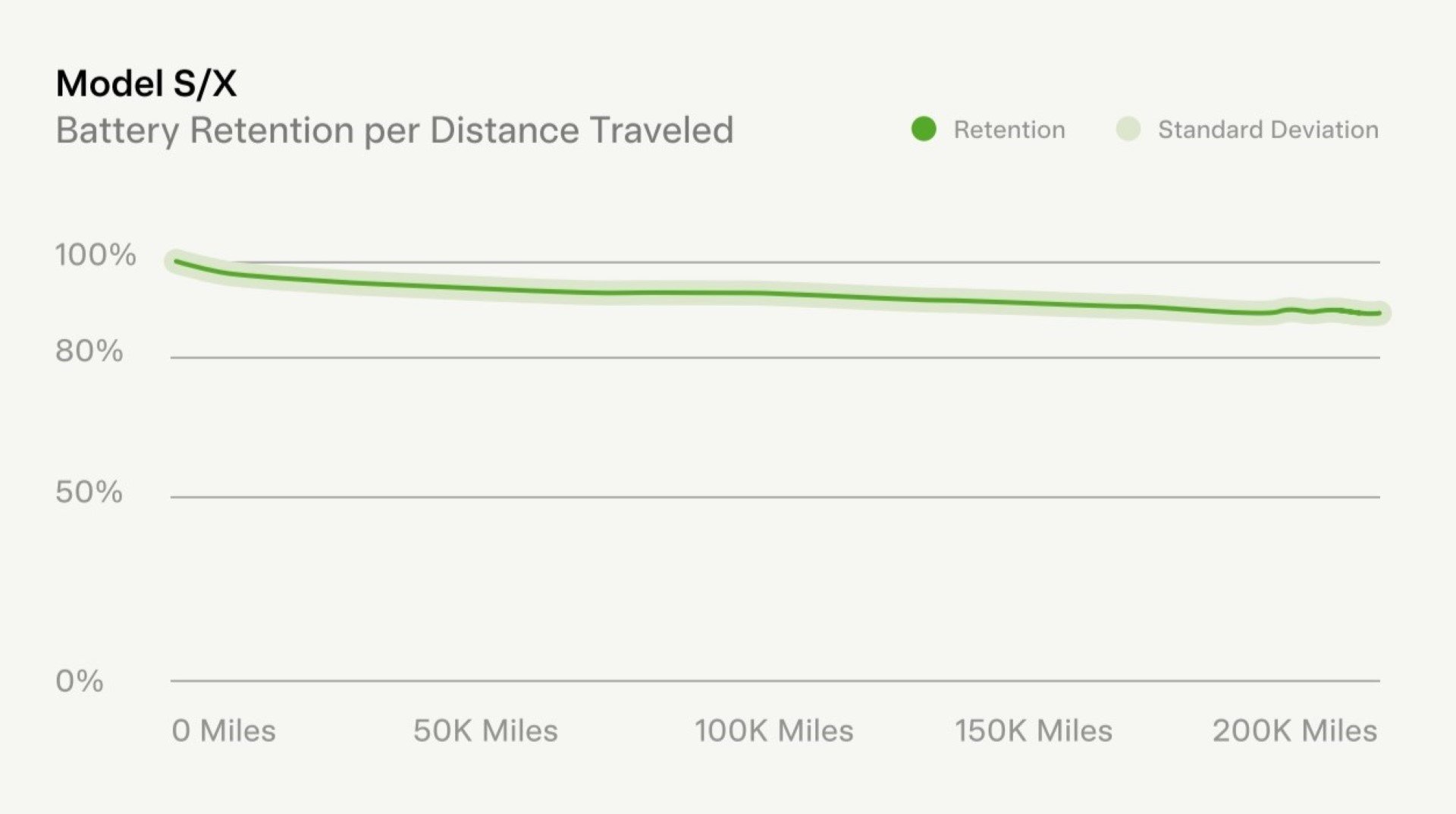Click the 50K Miles x-axis label
This screenshot has height=814, width=1456.
coord(485,731)
